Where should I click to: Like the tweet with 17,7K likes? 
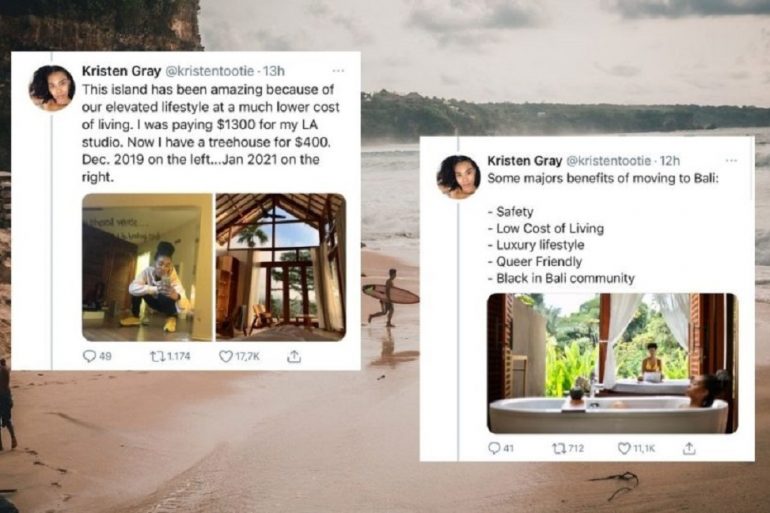coord(225,356)
